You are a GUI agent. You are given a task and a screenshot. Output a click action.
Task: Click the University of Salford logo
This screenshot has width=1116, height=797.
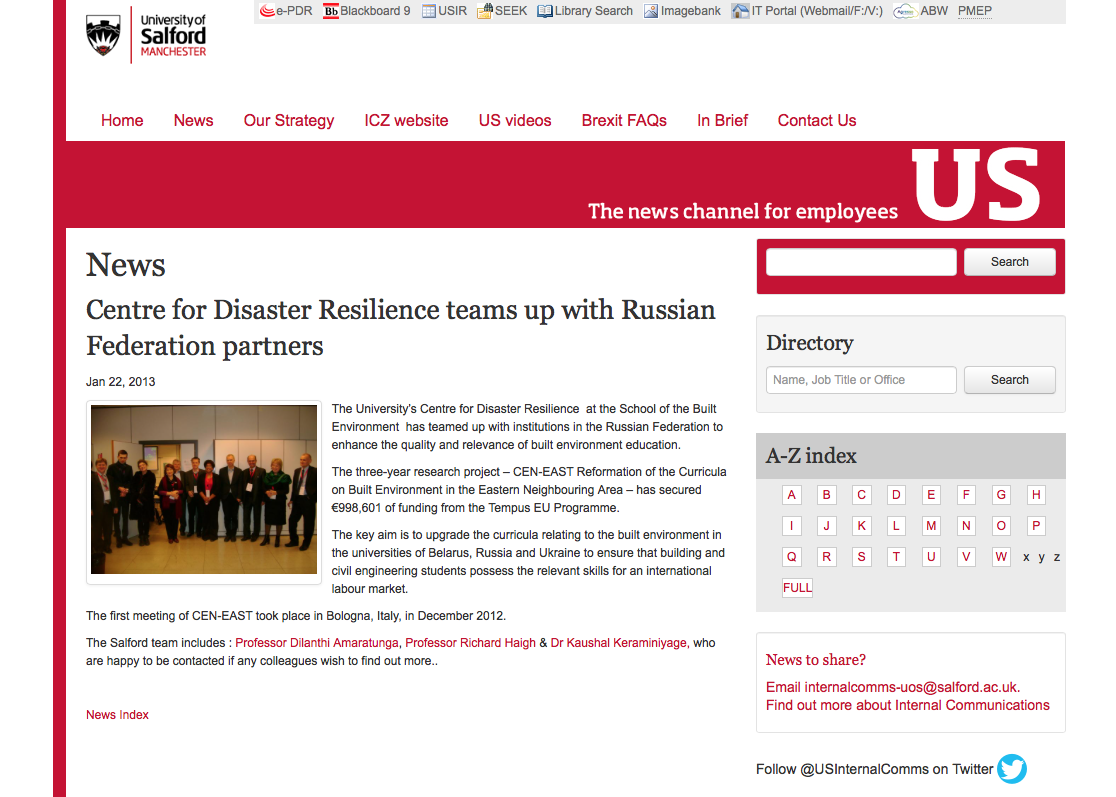pyautogui.click(x=146, y=35)
